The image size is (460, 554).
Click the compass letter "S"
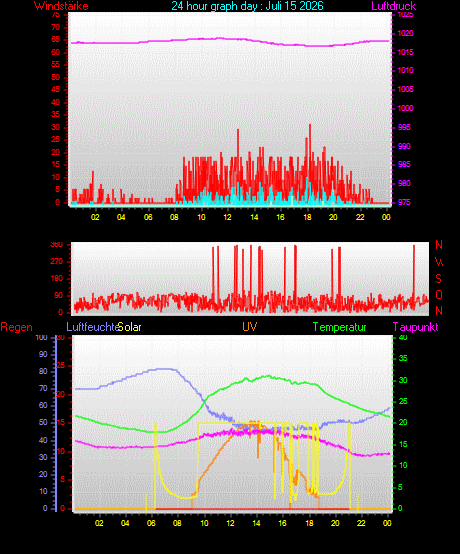(x=438, y=278)
